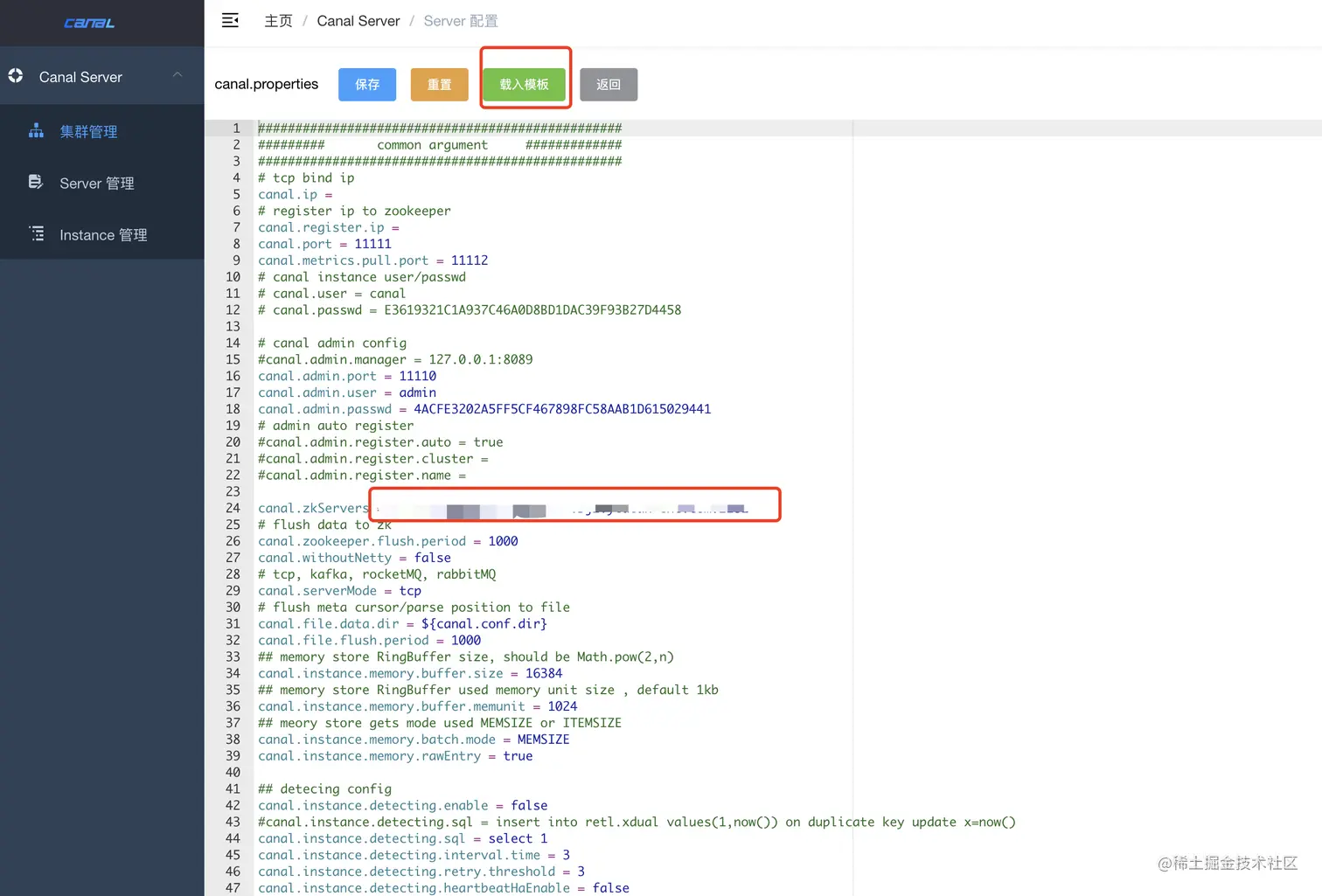Click line 18 canal.admin.passwd value
Screen dimensions: 1322x896
click(562, 409)
